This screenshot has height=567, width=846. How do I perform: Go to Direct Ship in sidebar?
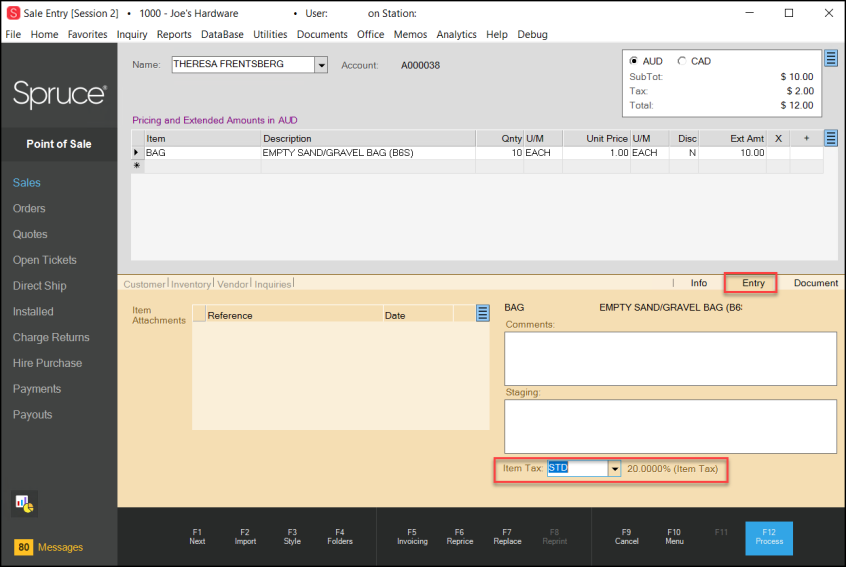pyautogui.click(x=39, y=286)
